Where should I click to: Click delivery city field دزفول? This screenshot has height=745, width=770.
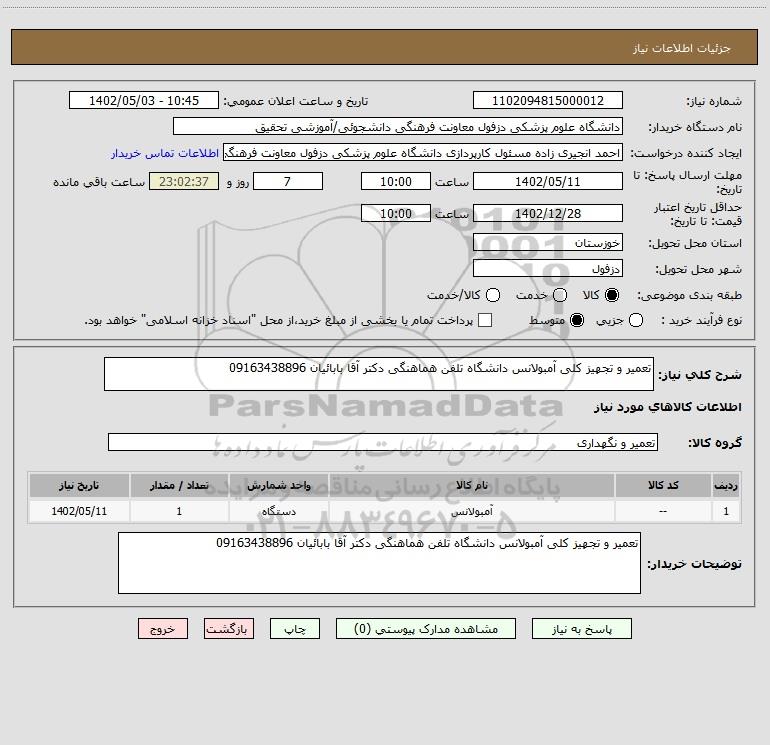[548, 268]
